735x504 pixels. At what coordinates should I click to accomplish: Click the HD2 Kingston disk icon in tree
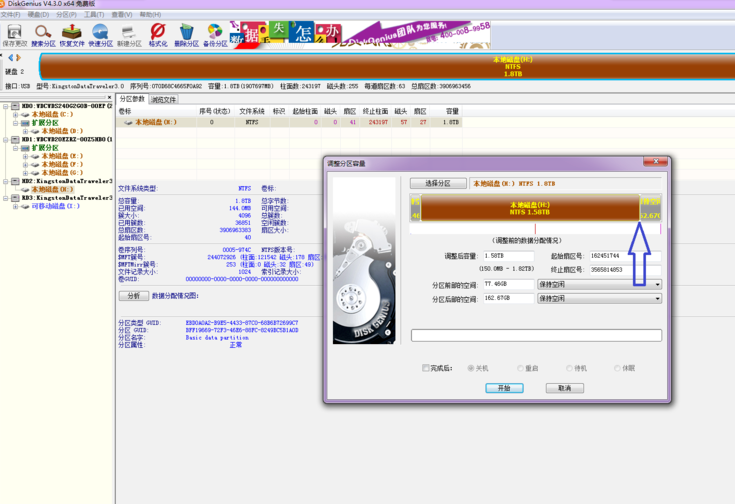coord(15,181)
